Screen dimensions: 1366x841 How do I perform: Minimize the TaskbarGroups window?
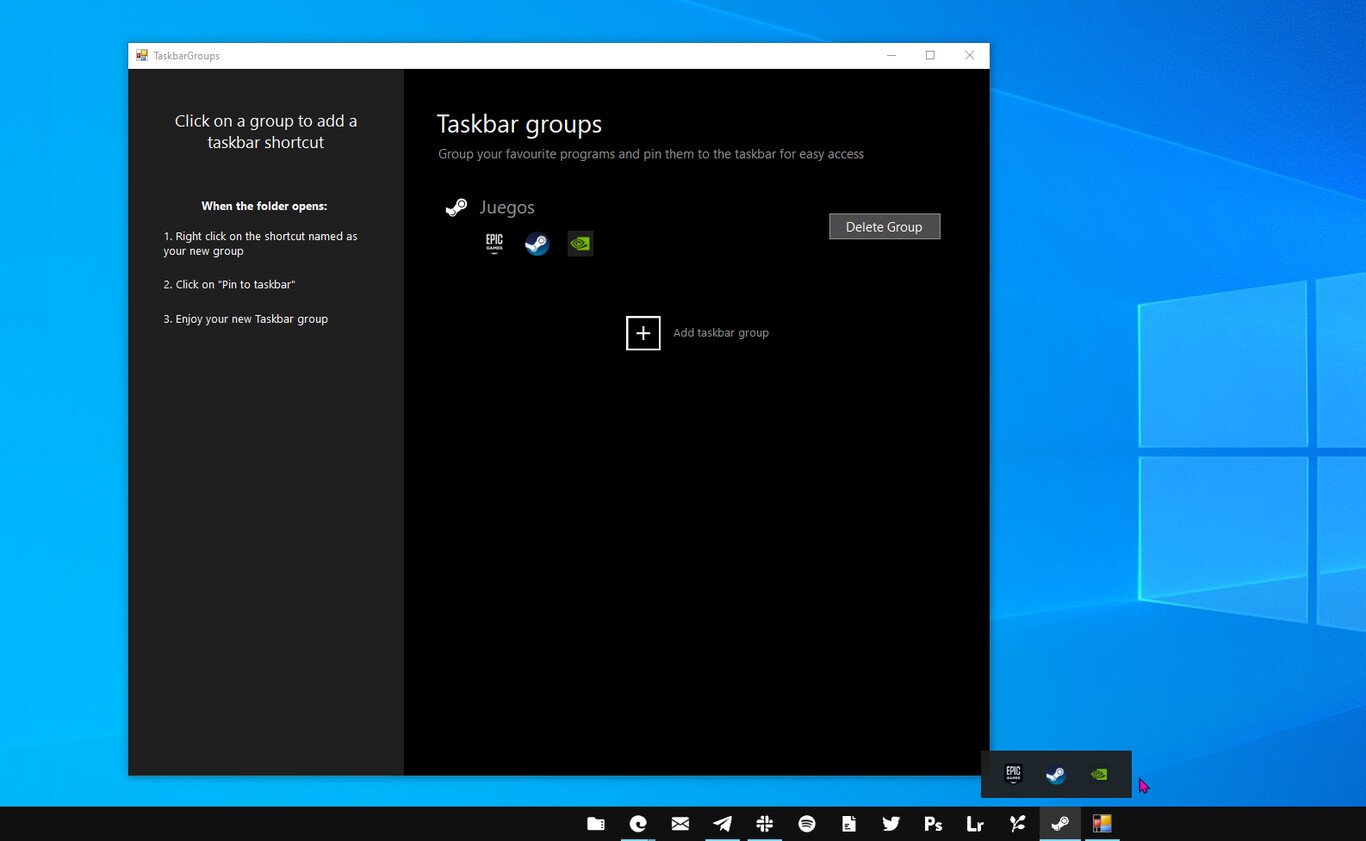pyautogui.click(x=891, y=56)
